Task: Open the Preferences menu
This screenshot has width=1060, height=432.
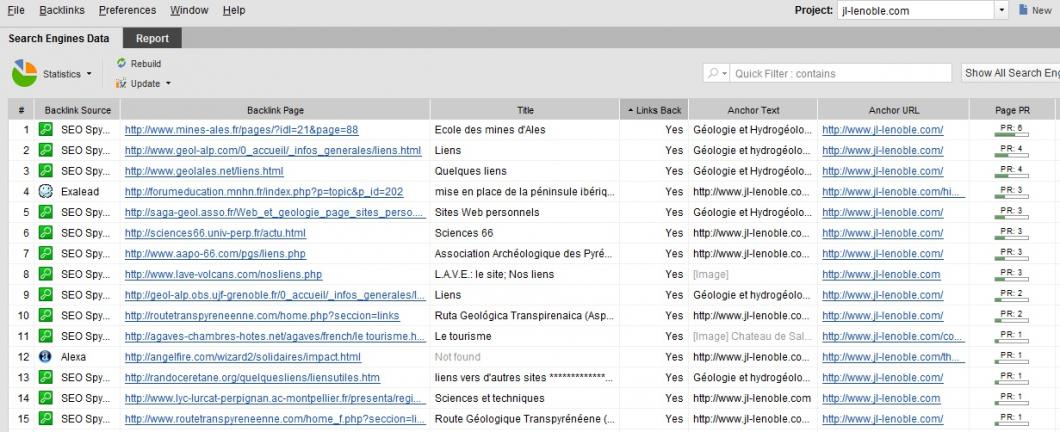Action: (127, 10)
